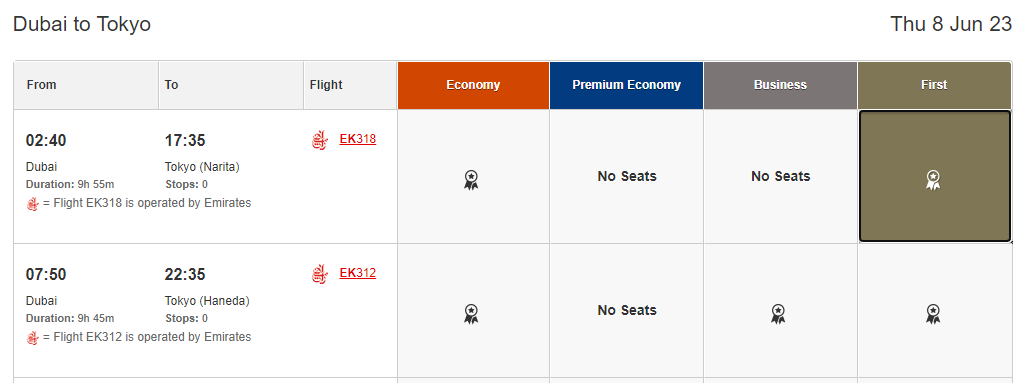Open flight details for EK318 link
The height and width of the screenshot is (383, 1031).
pyautogui.click(x=358, y=139)
